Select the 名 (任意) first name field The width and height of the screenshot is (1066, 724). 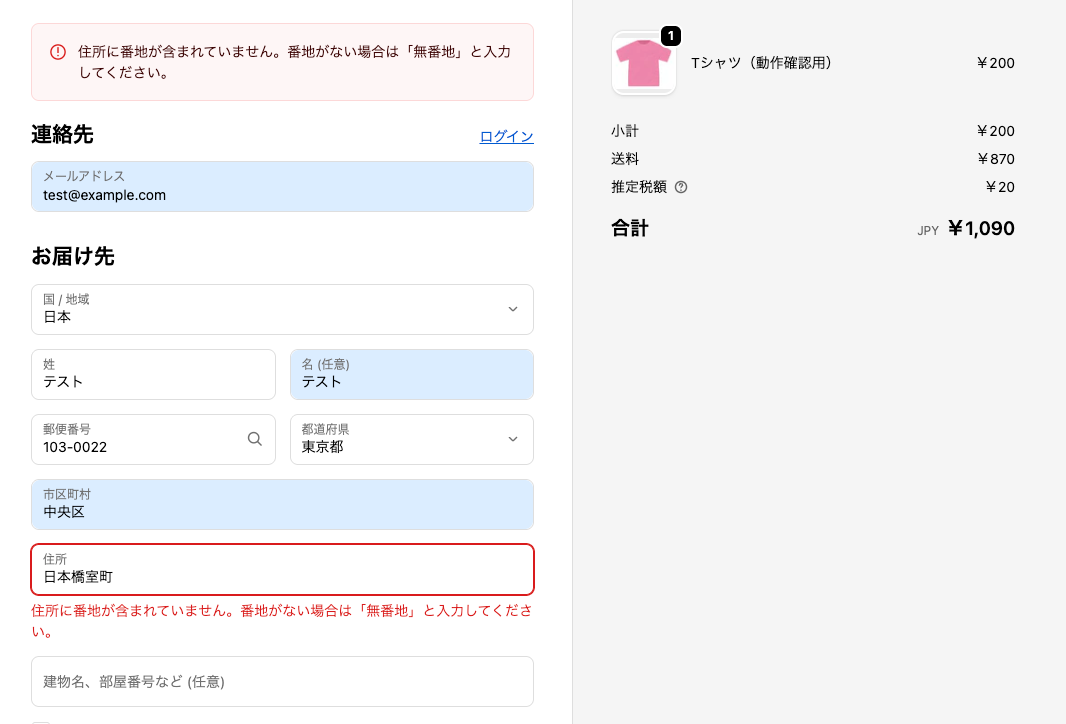point(411,374)
